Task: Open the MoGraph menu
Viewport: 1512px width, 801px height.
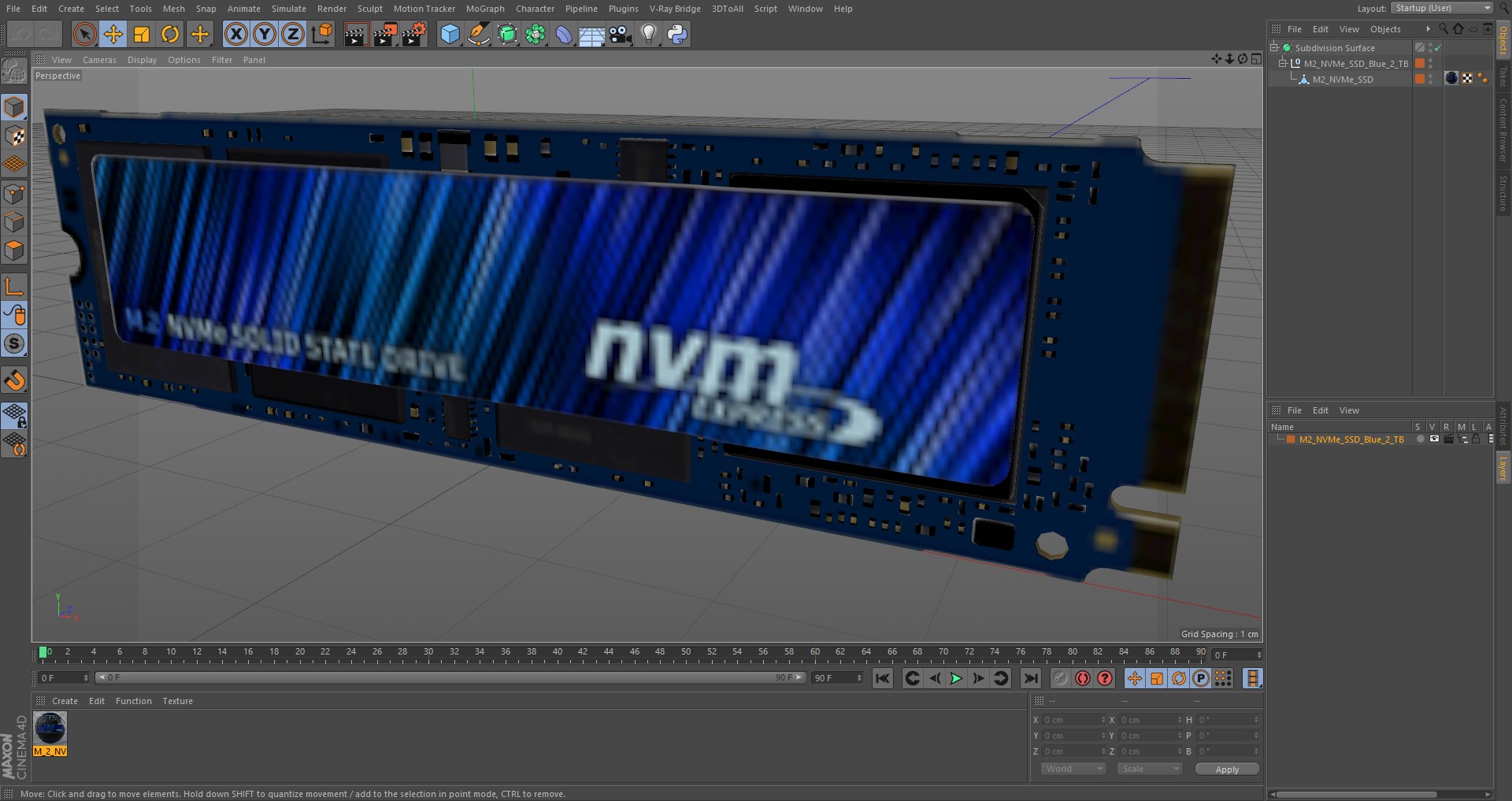Action: click(x=485, y=9)
